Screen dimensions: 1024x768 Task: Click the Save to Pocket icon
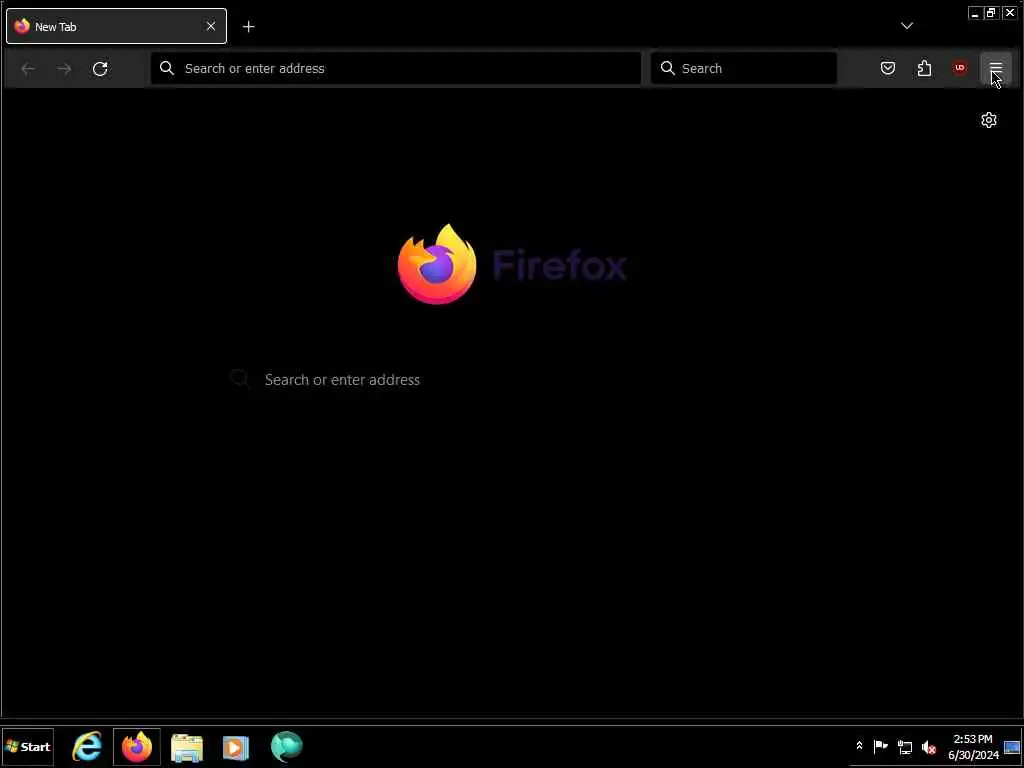[x=888, y=68]
